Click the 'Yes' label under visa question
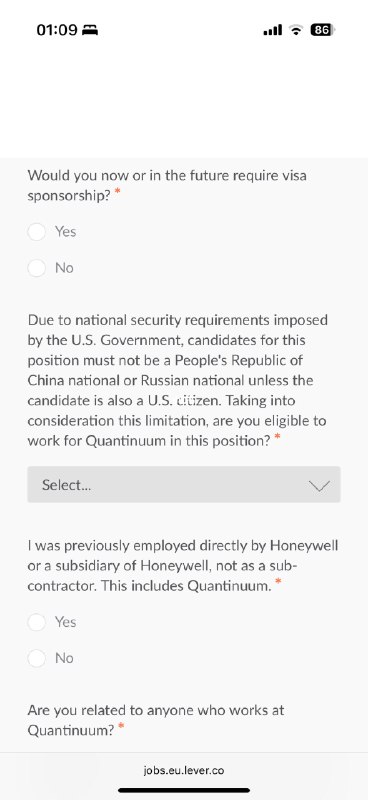The image size is (368, 800). 65,232
